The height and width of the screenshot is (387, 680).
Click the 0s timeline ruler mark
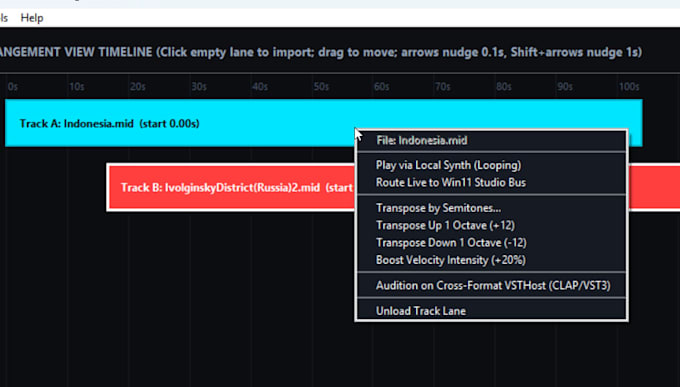(x=13, y=87)
